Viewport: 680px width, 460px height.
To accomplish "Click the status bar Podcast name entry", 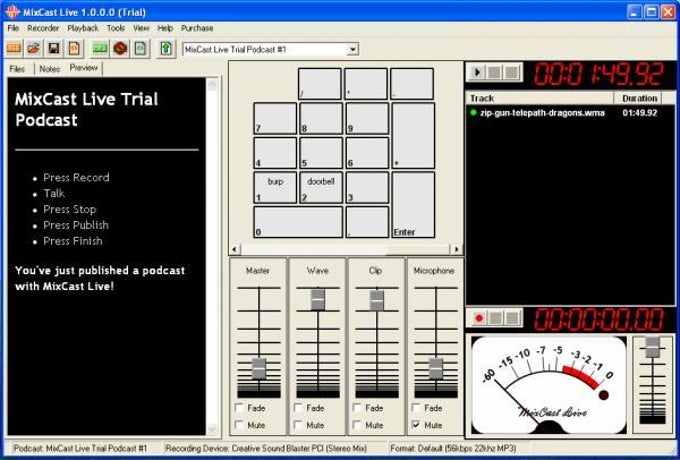I will pos(80,448).
